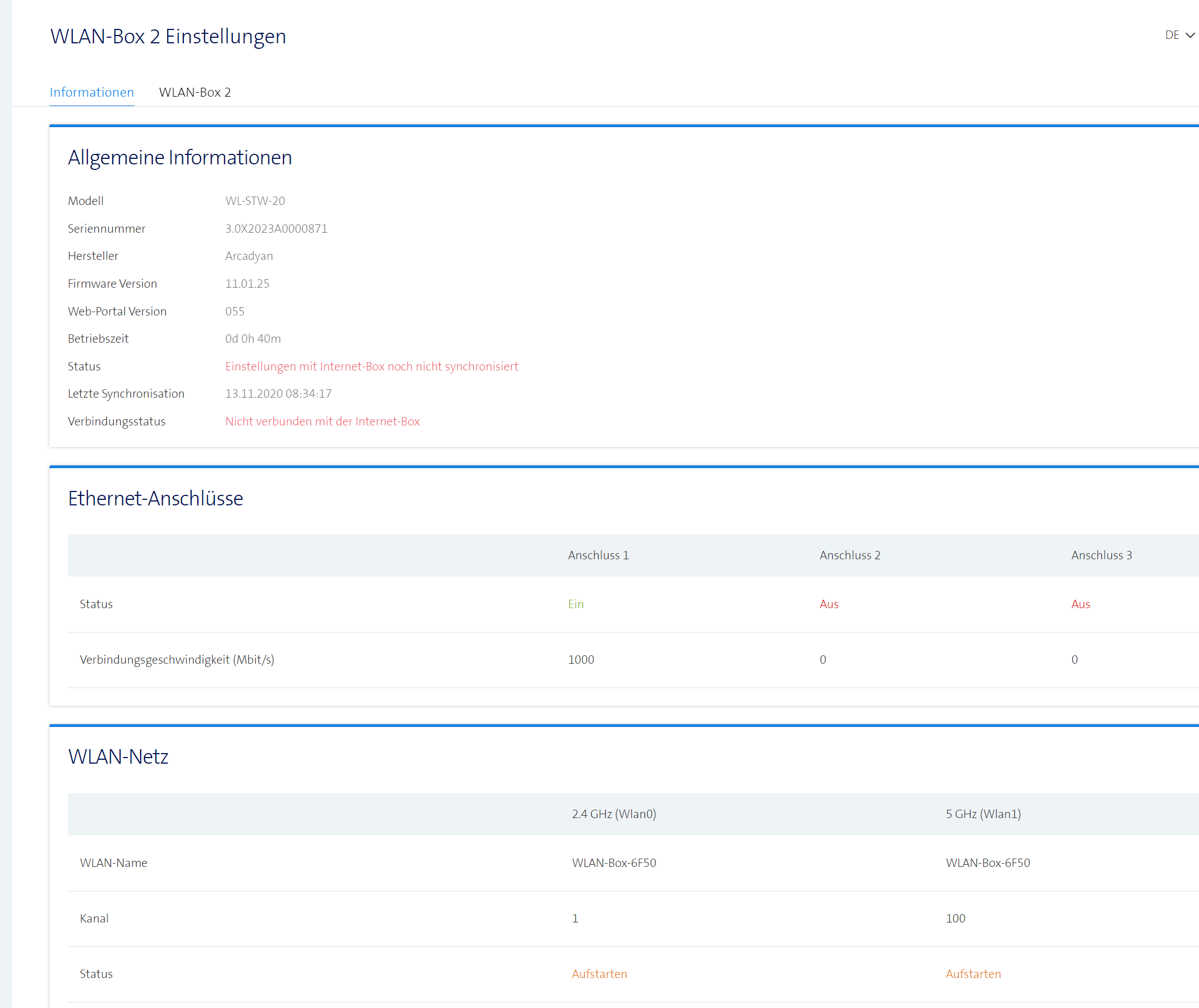Click the red 'Aus' status of Anschluss 2
The image size is (1199, 1008).
coord(828,604)
